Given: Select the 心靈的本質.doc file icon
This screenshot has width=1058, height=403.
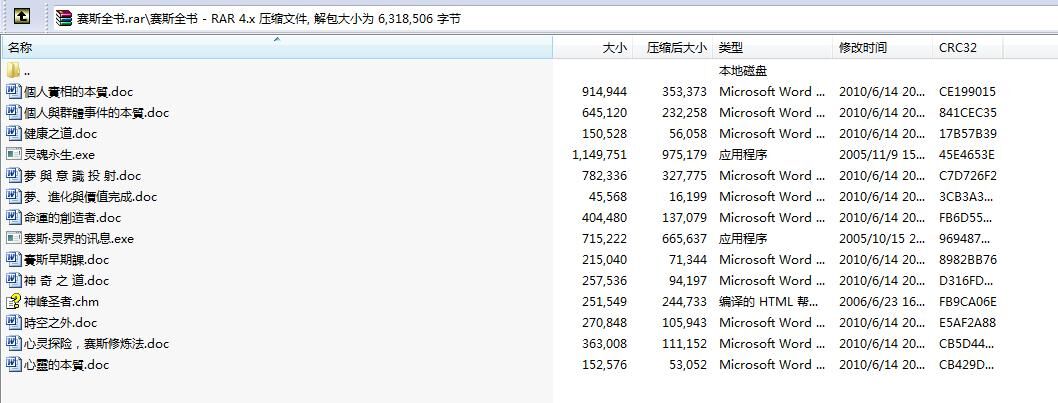Looking at the screenshot, I should (13, 365).
